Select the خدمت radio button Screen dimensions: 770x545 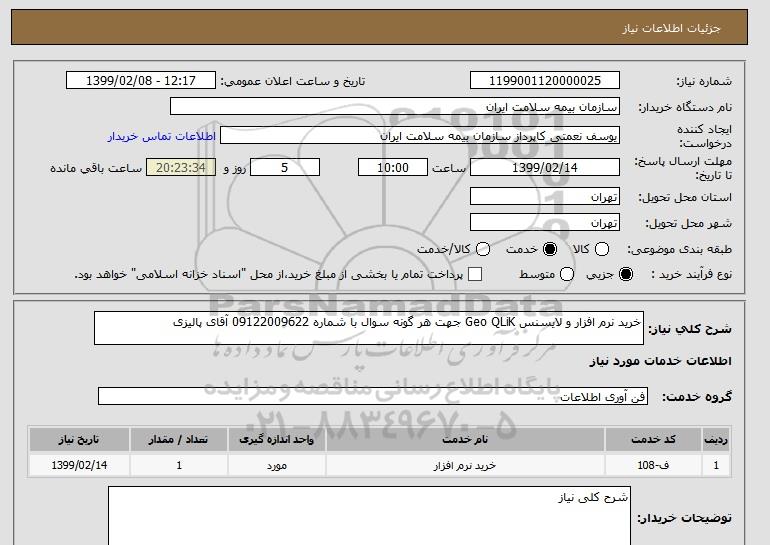coord(550,249)
